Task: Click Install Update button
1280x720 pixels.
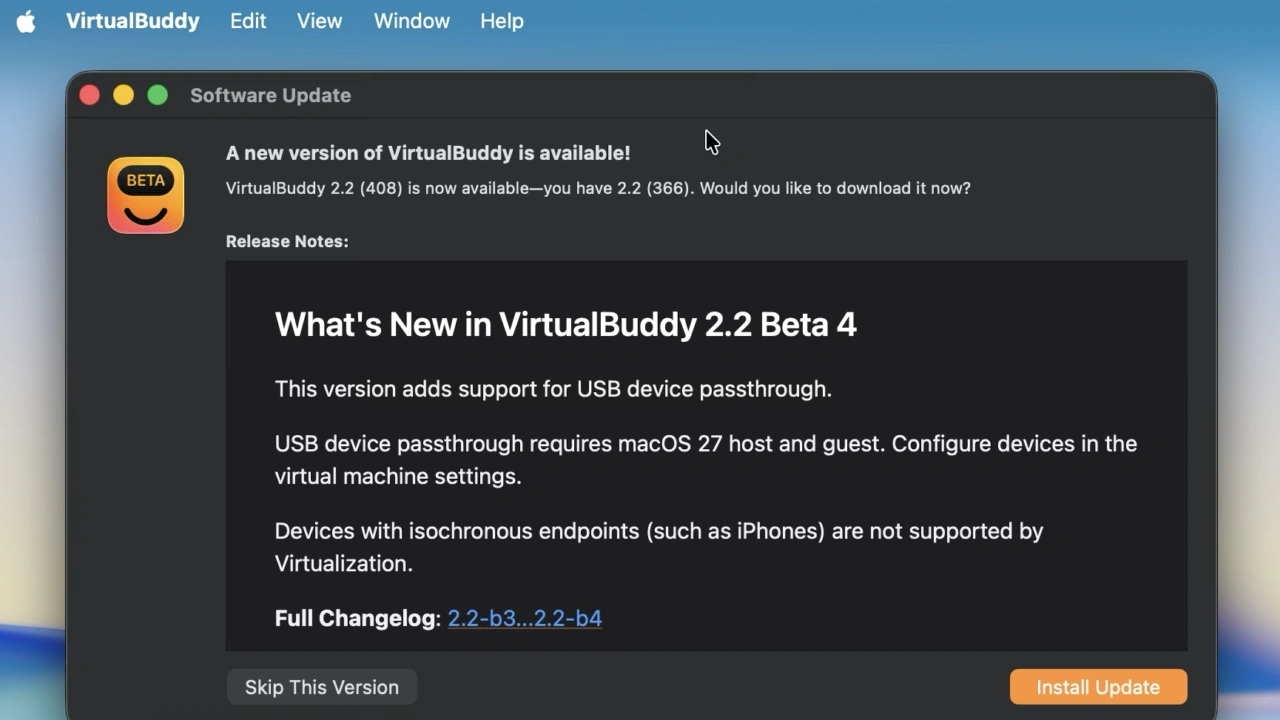Action: point(1098,687)
